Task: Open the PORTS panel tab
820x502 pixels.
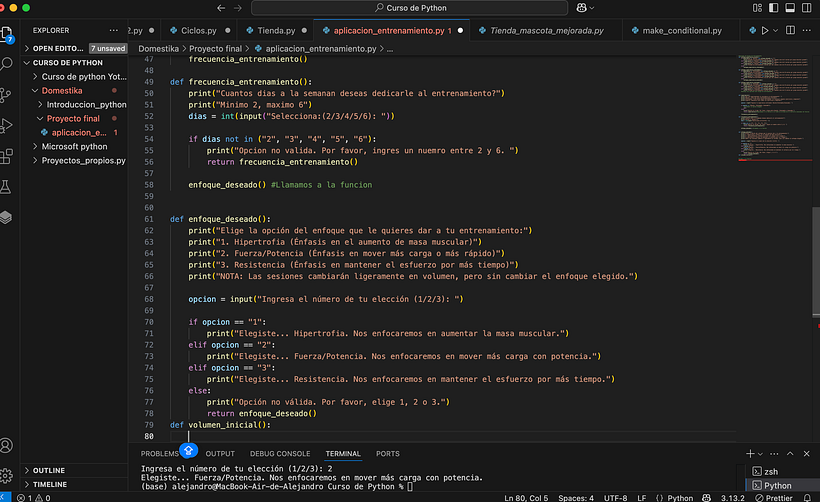Action: (388, 453)
